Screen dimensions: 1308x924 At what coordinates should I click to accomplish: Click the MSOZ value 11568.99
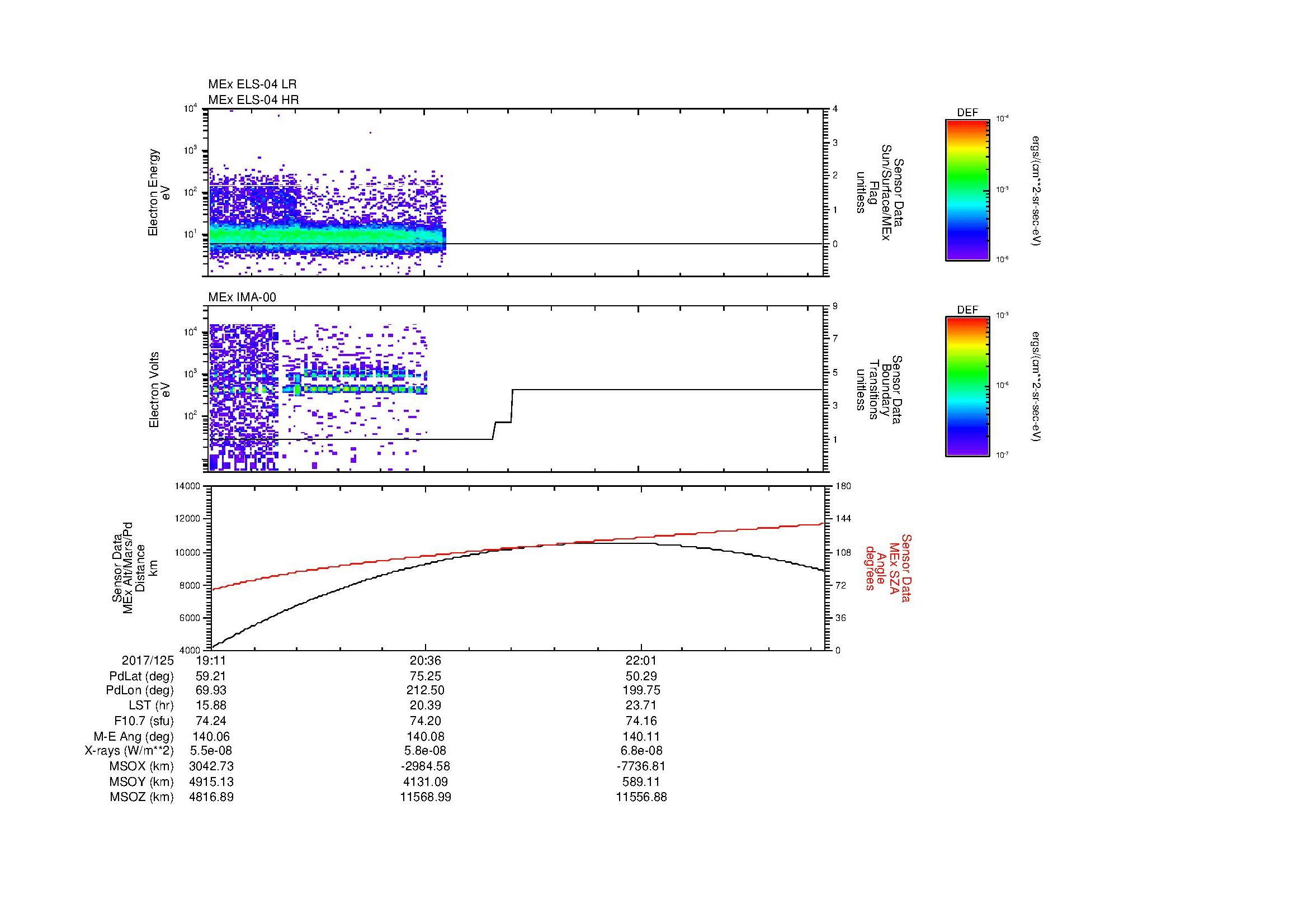[426, 797]
